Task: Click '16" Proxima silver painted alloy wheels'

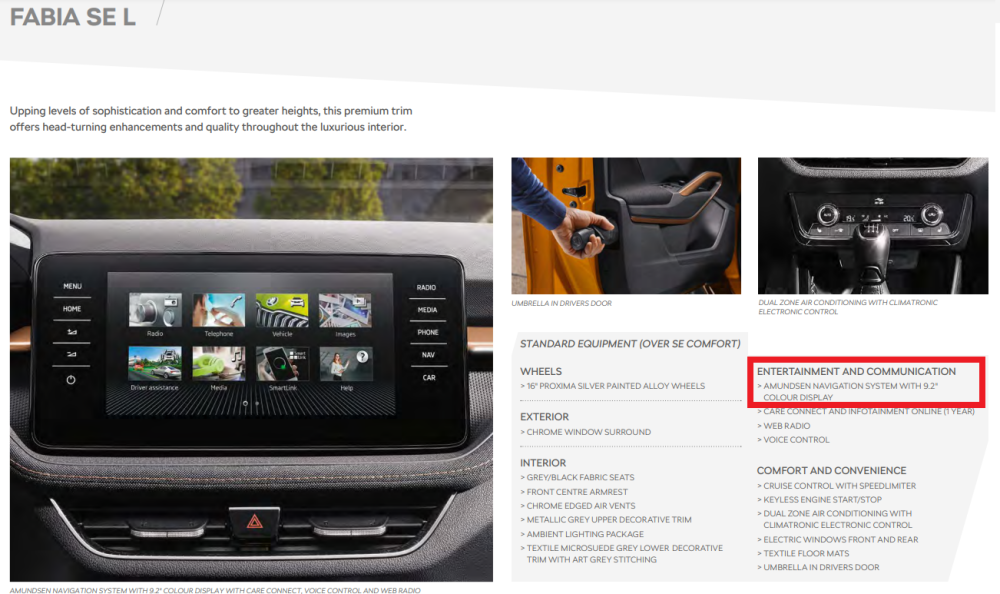Action: click(613, 386)
